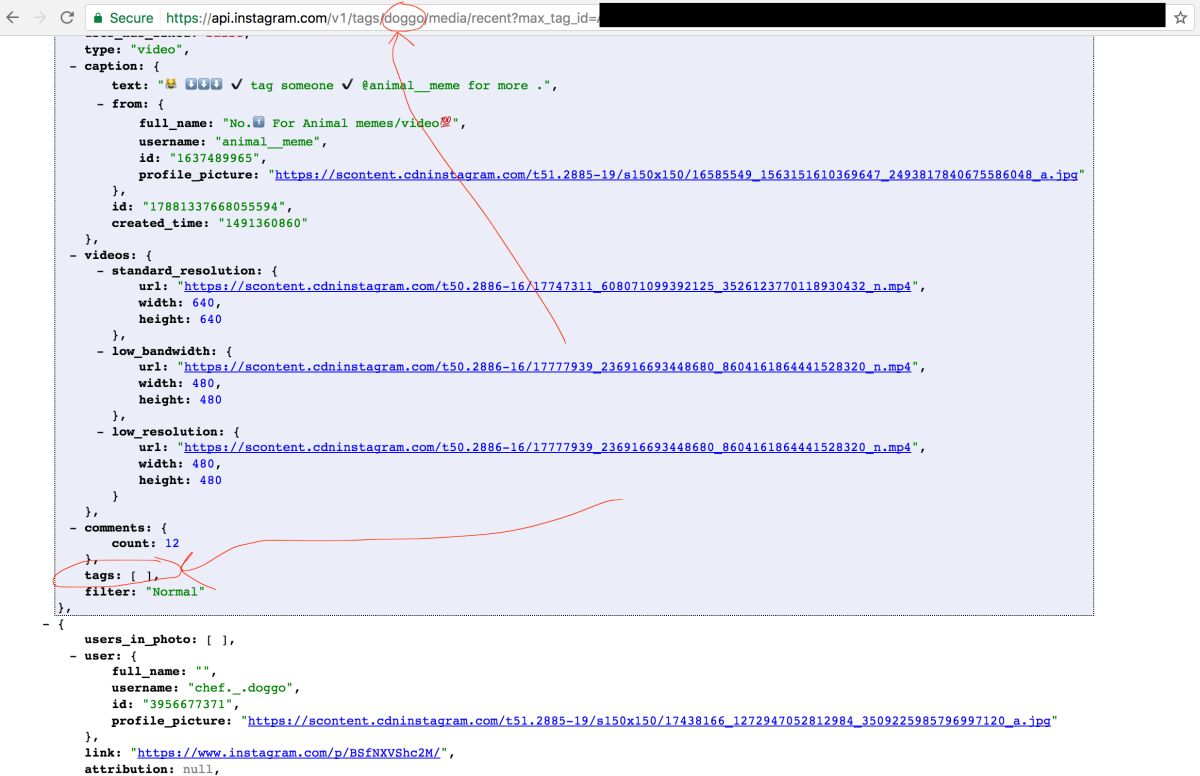Select the username value "chef._.doggo"
The width and height of the screenshot is (1200, 776).
(x=241, y=688)
